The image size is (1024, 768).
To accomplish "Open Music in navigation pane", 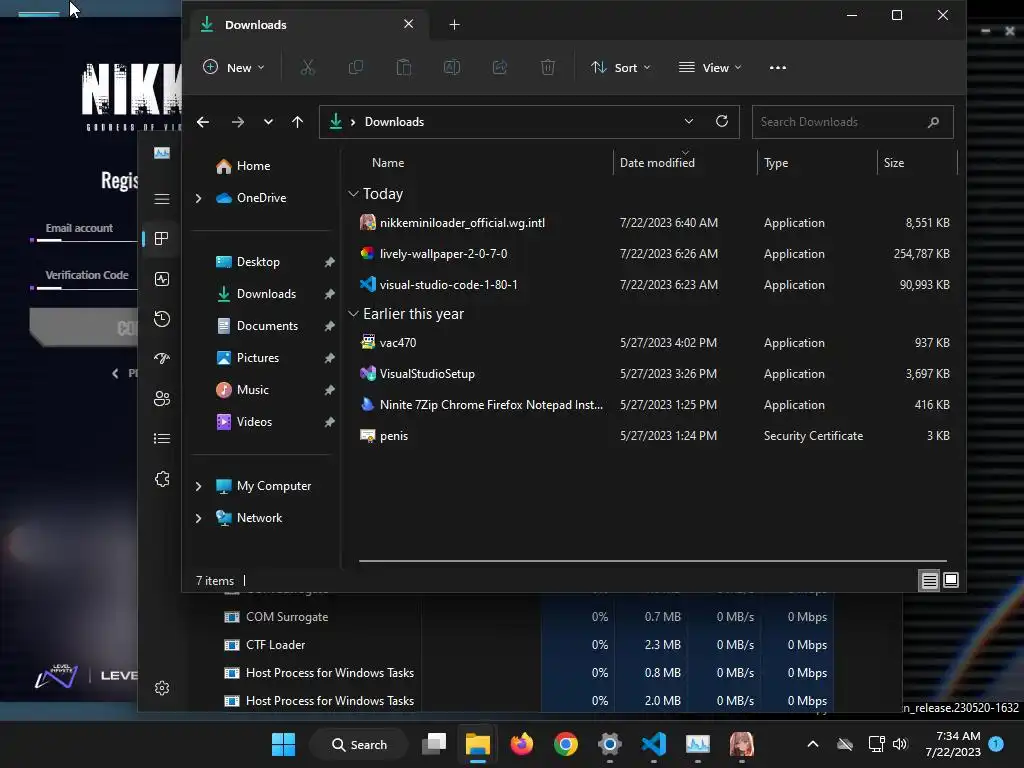I will [242, 390].
